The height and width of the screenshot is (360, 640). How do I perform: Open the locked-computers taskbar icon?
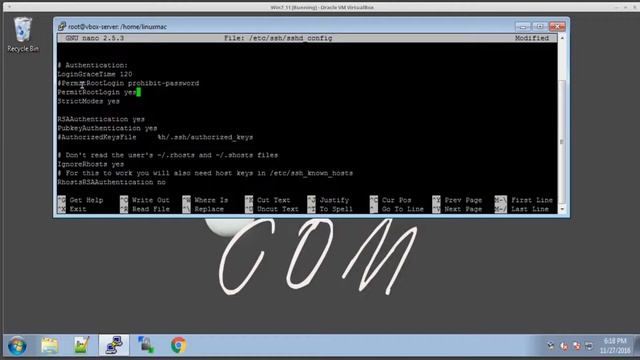(x=146, y=345)
